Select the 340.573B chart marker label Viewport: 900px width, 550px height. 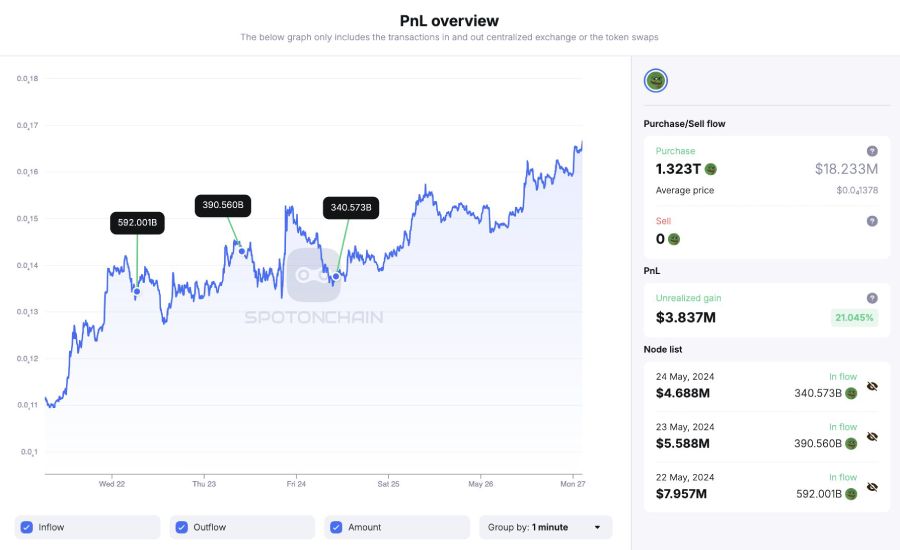(x=351, y=208)
